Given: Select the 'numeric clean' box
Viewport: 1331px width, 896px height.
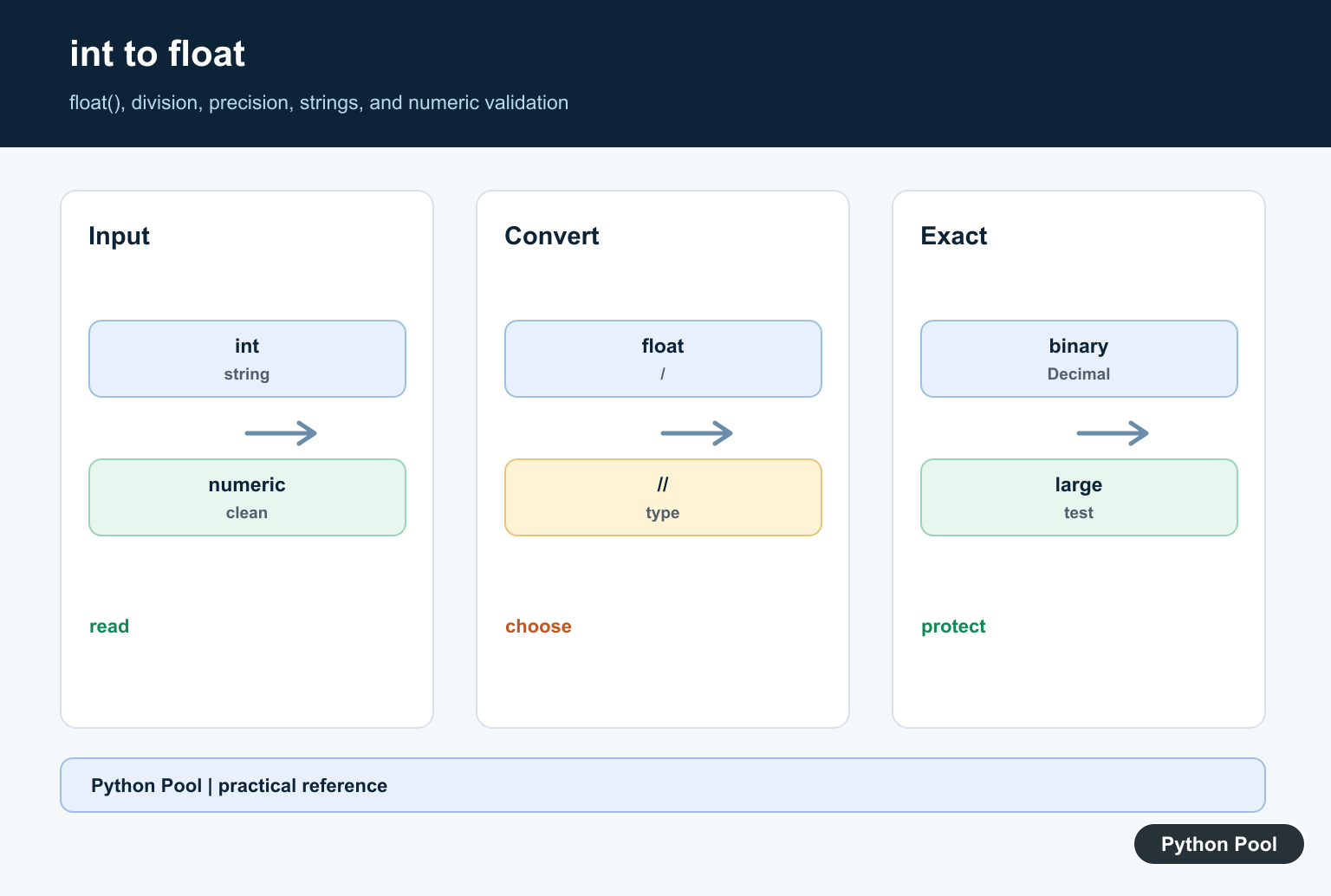Looking at the screenshot, I should (247, 497).
